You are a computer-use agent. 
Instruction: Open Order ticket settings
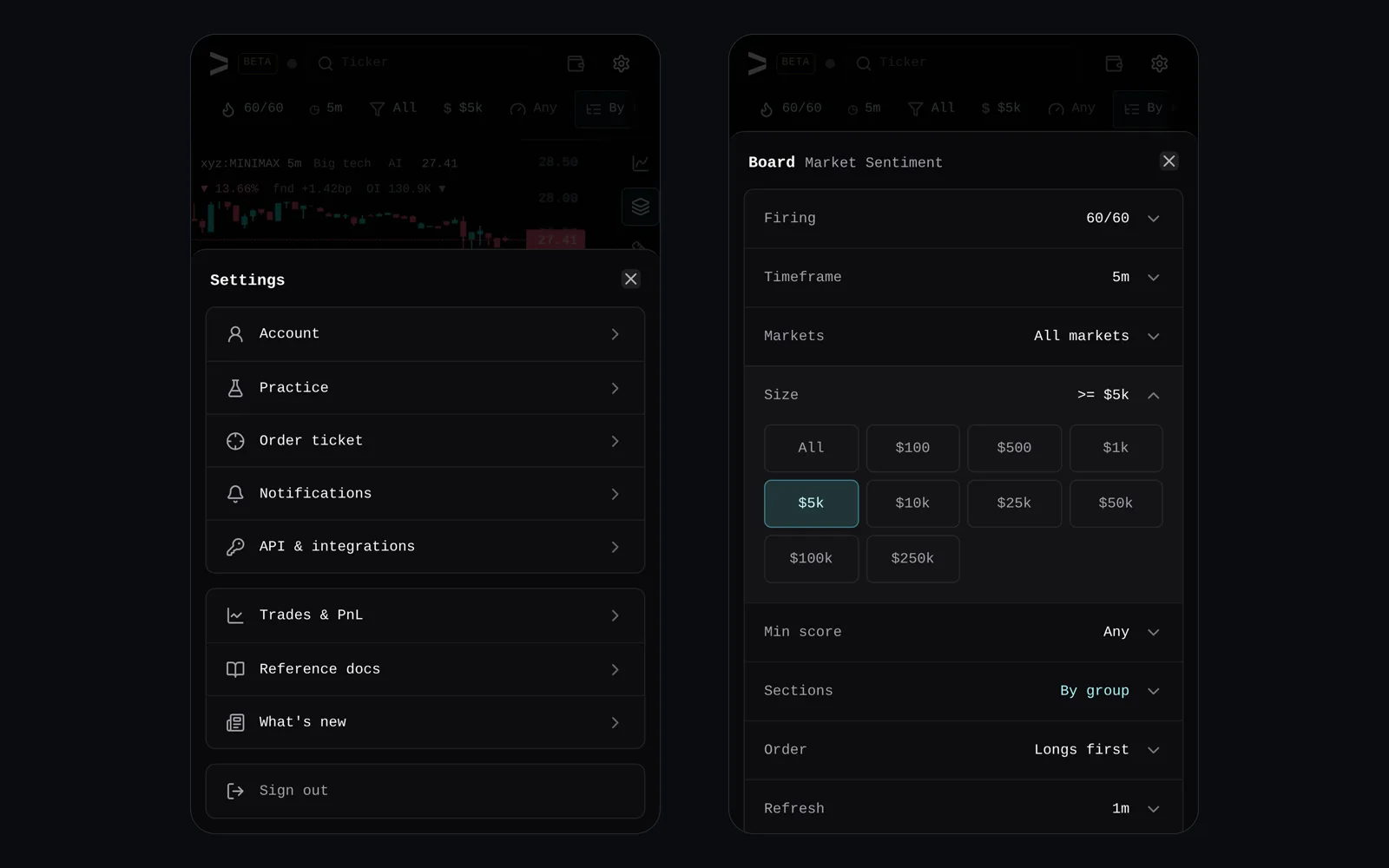425,441
